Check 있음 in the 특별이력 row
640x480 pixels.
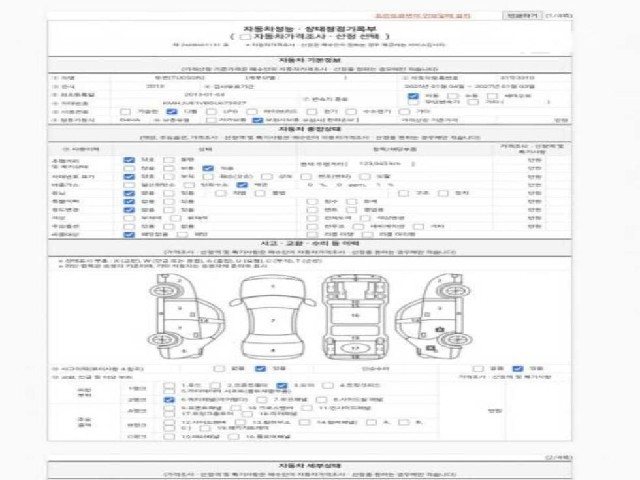pos(169,202)
